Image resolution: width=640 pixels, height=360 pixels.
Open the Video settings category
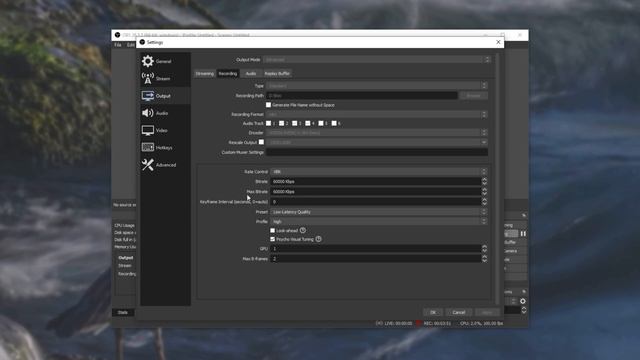click(x=165, y=130)
